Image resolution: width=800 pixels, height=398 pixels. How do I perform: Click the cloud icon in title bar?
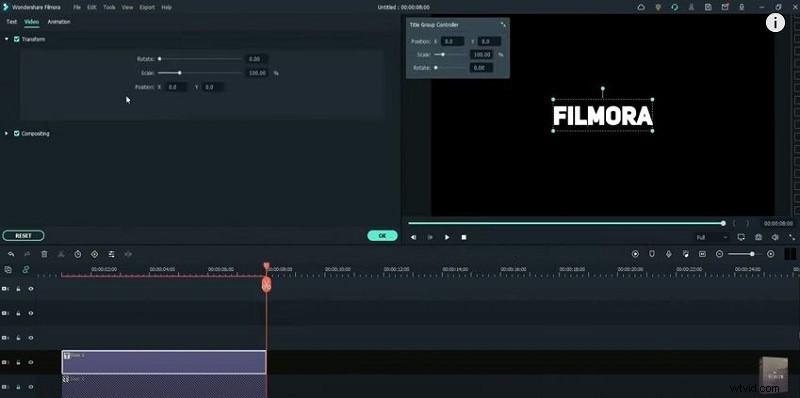click(641, 7)
